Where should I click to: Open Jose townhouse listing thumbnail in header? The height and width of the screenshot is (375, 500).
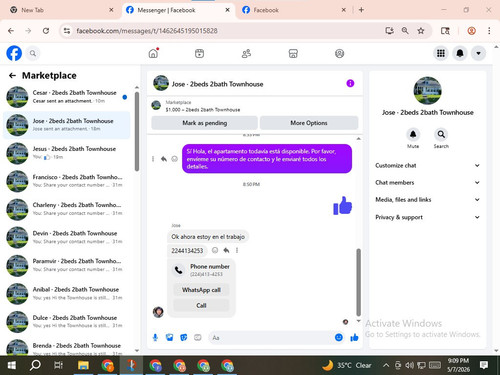[156, 106]
